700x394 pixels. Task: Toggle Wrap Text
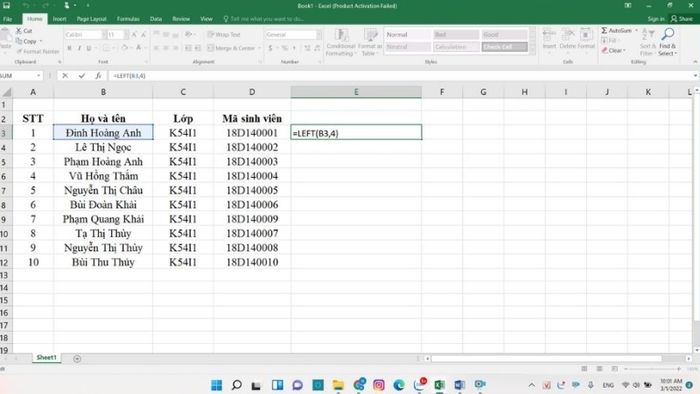coord(224,34)
